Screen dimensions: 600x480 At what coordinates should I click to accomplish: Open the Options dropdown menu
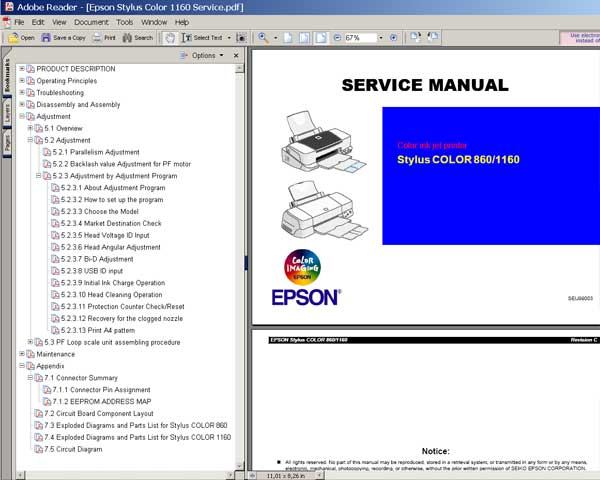click(x=207, y=56)
